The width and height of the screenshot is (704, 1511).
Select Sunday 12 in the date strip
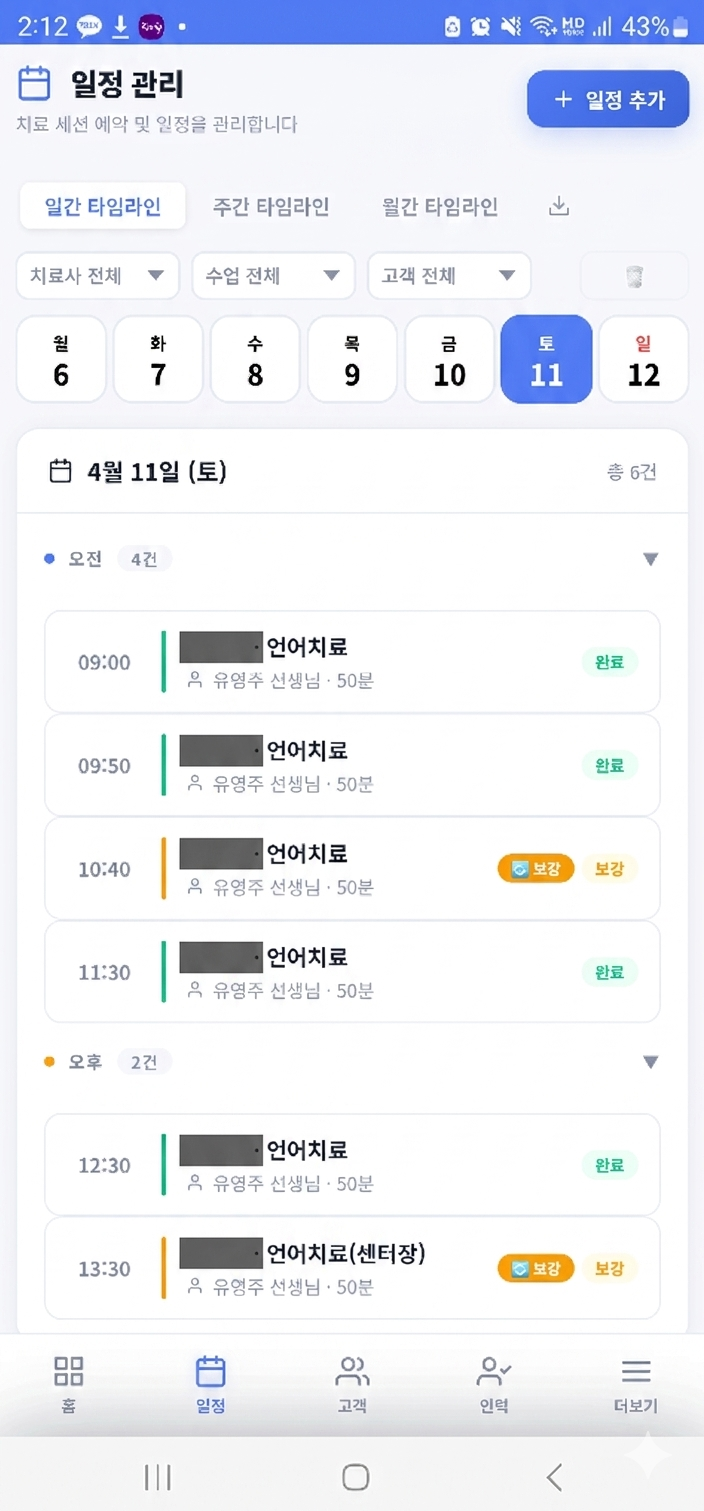[644, 360]
